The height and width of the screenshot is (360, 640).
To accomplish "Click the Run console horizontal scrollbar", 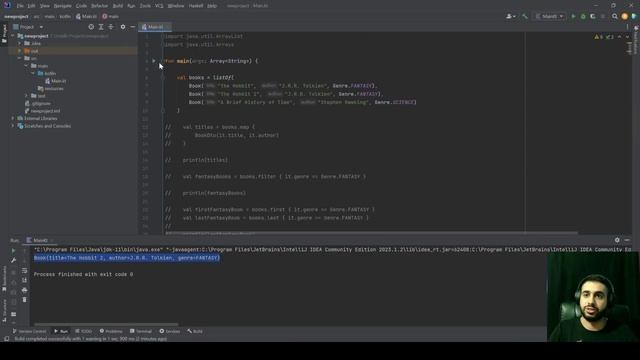I will click(106, 324).
